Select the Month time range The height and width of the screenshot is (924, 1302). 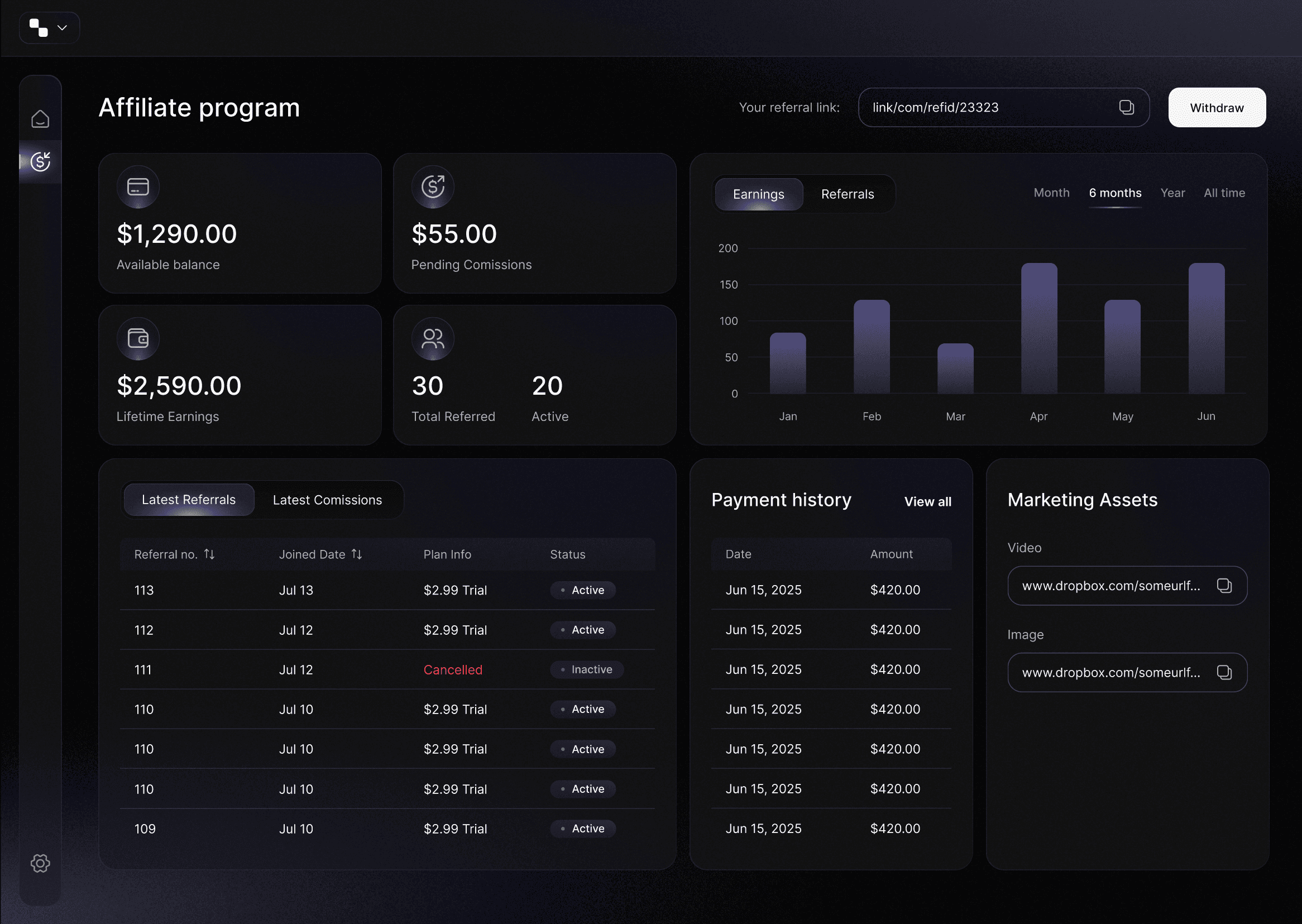pyautogui.click(x=1051, y=193)
